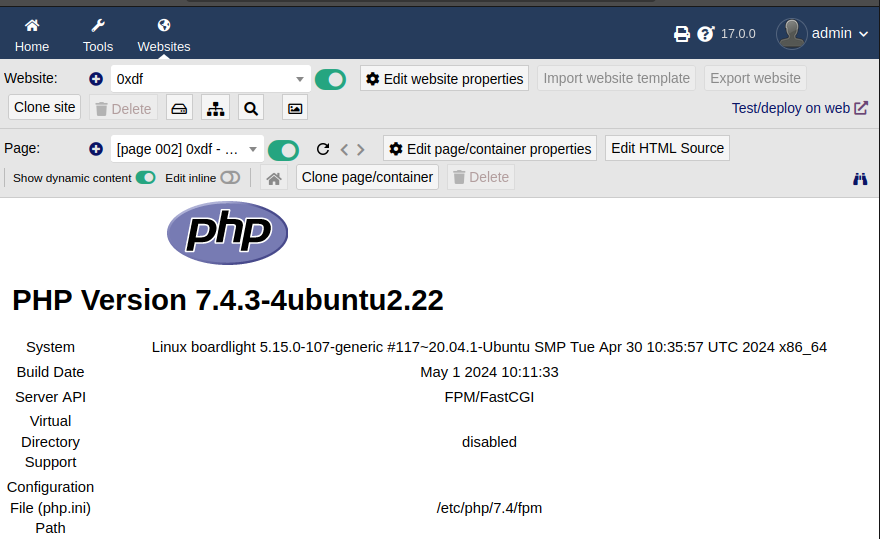Disable Show dynamic content toggle
880x539 pixels.
tap(146, 178)
